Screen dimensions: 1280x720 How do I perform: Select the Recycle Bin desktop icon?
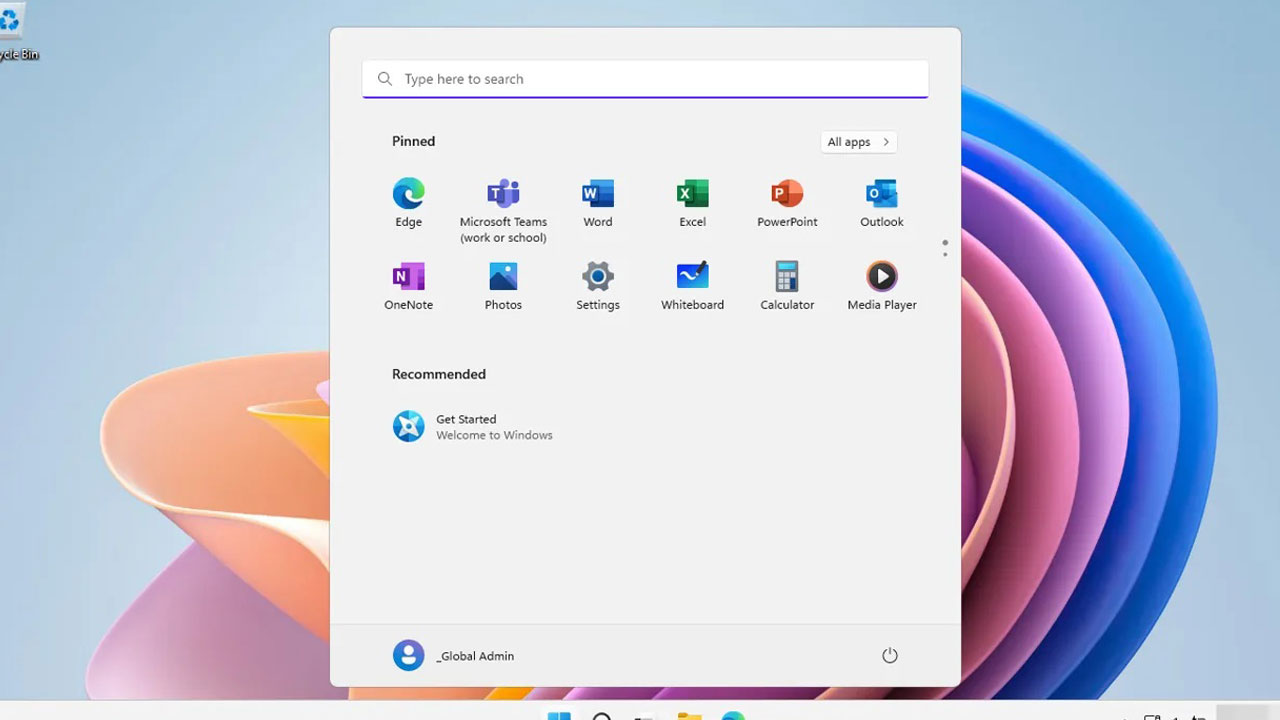tap(12, 25)
